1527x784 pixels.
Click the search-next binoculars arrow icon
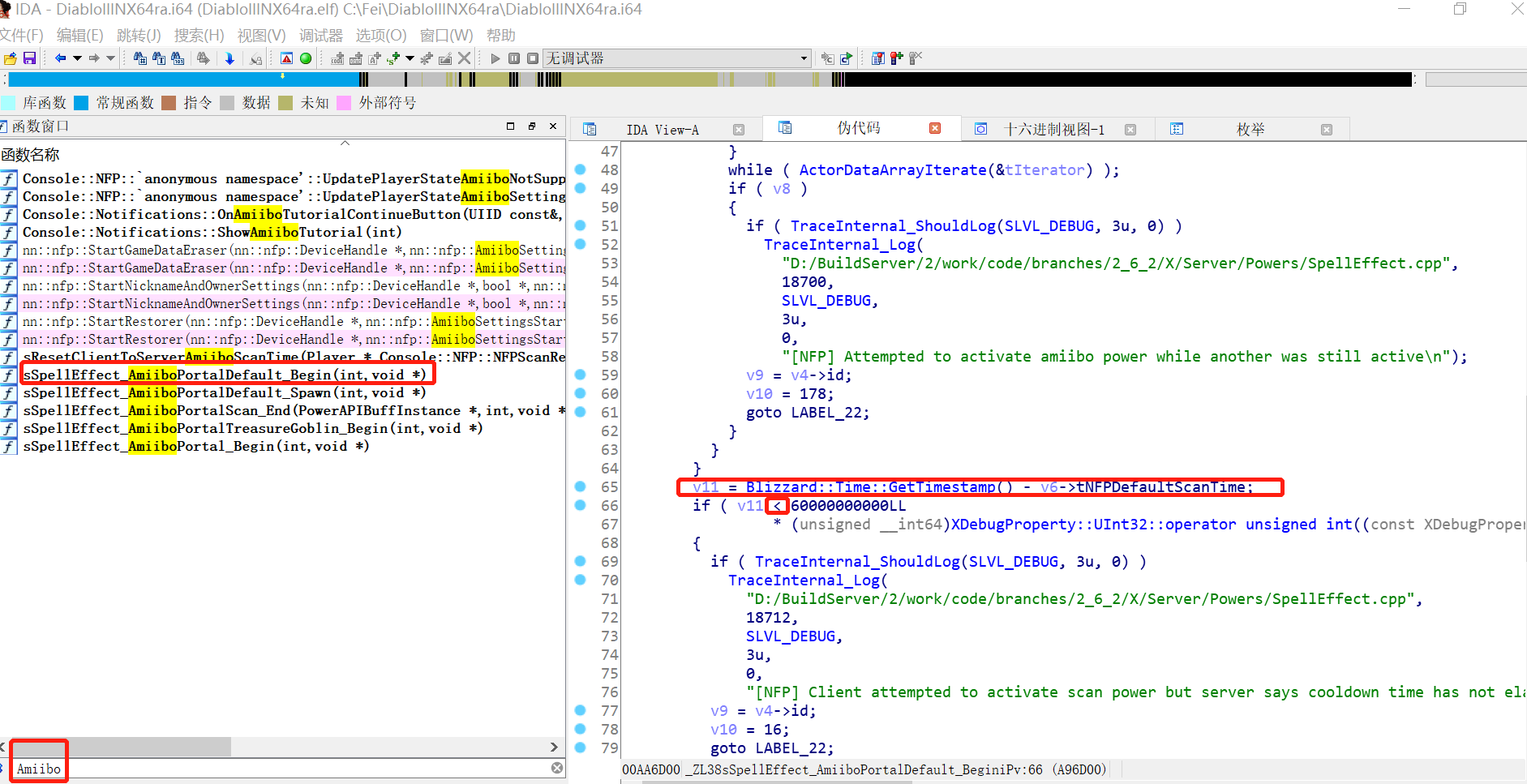point(204,58)
